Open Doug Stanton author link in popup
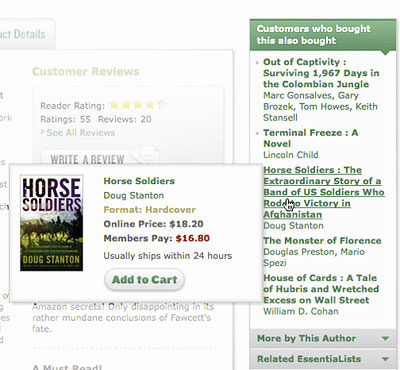400x370 pixels. click(x=133, y=195)
